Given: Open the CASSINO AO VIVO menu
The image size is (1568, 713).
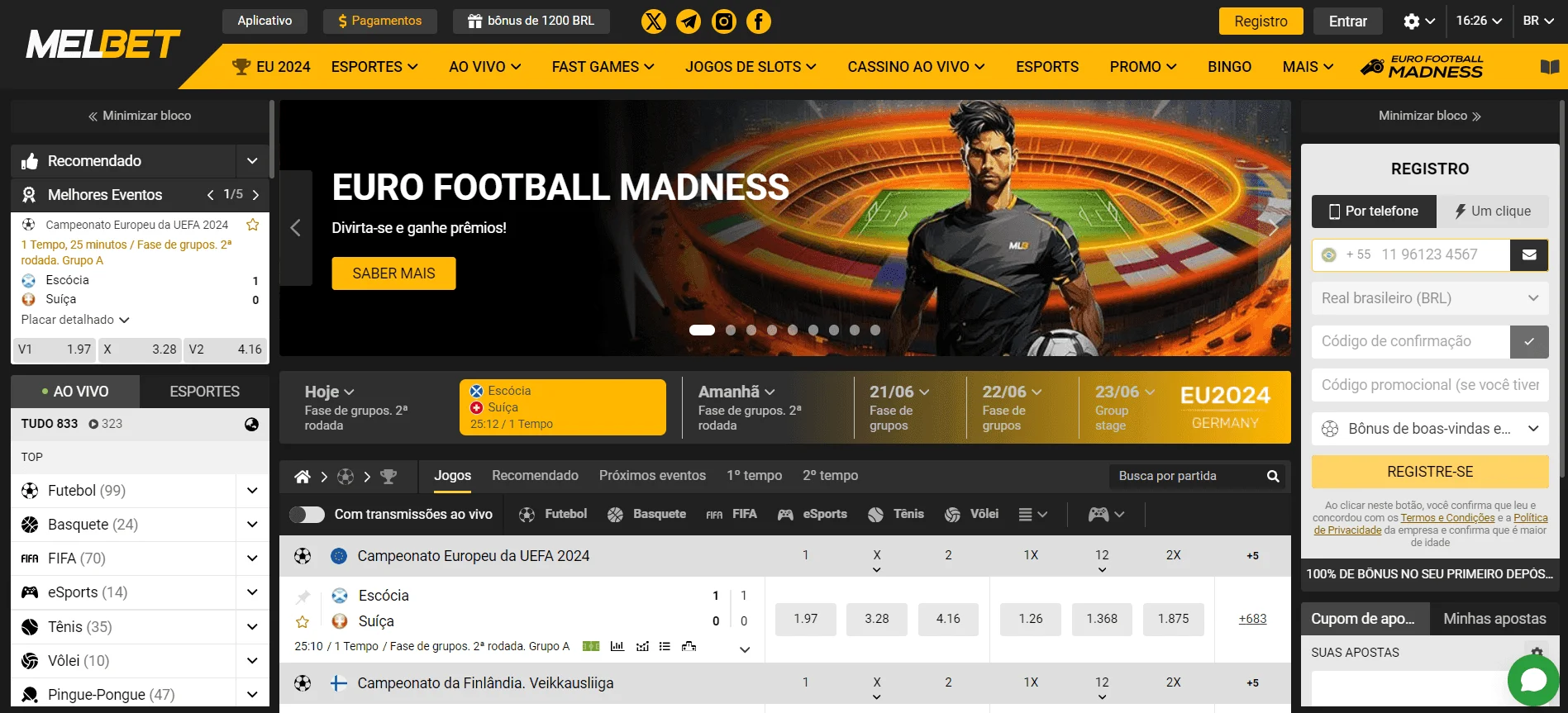Looking at the screenshot, I should point(916,67).
